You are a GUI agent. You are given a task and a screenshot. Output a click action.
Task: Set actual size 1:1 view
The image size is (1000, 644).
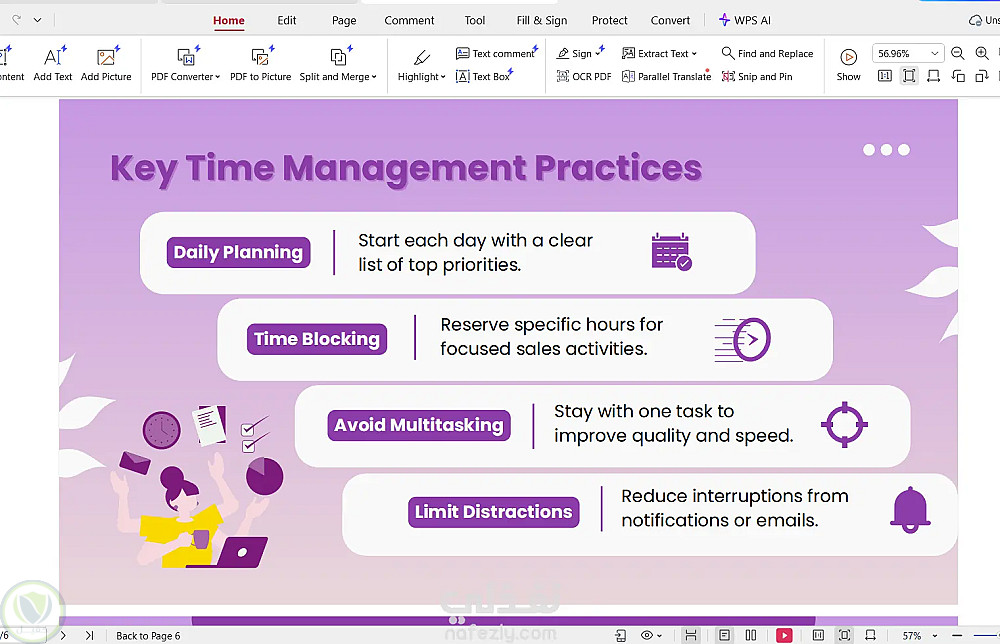coord(885,77)
